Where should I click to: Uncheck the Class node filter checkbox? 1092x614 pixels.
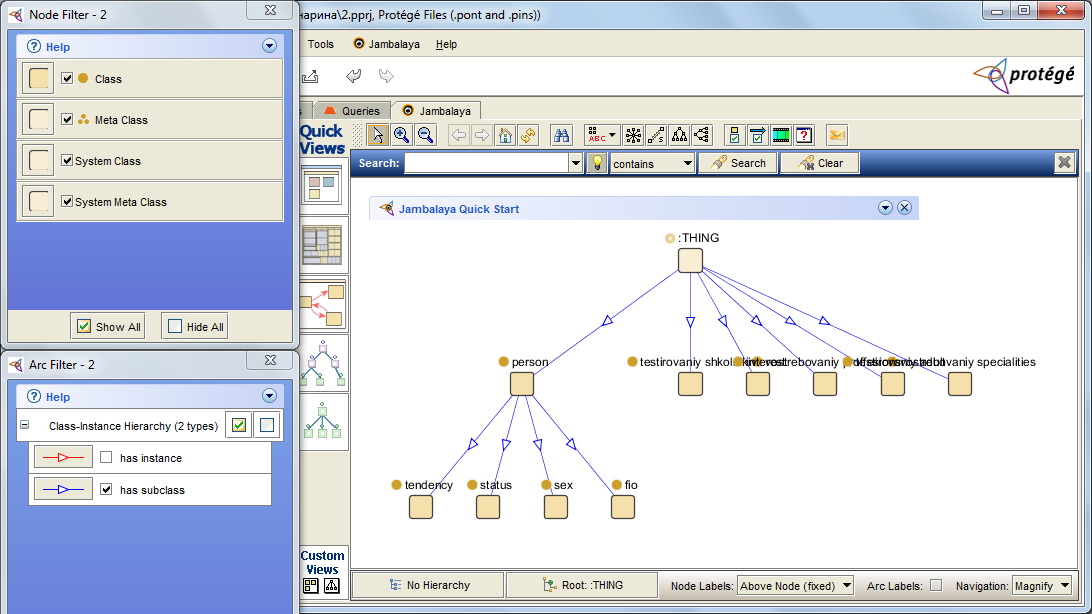click(x=67, y=78)
